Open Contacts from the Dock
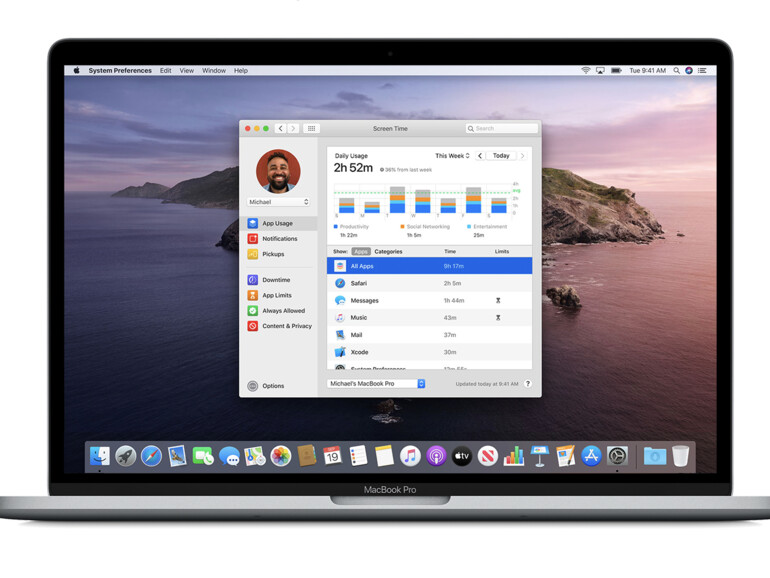The image size is (770, 578). tap(307, 456)
